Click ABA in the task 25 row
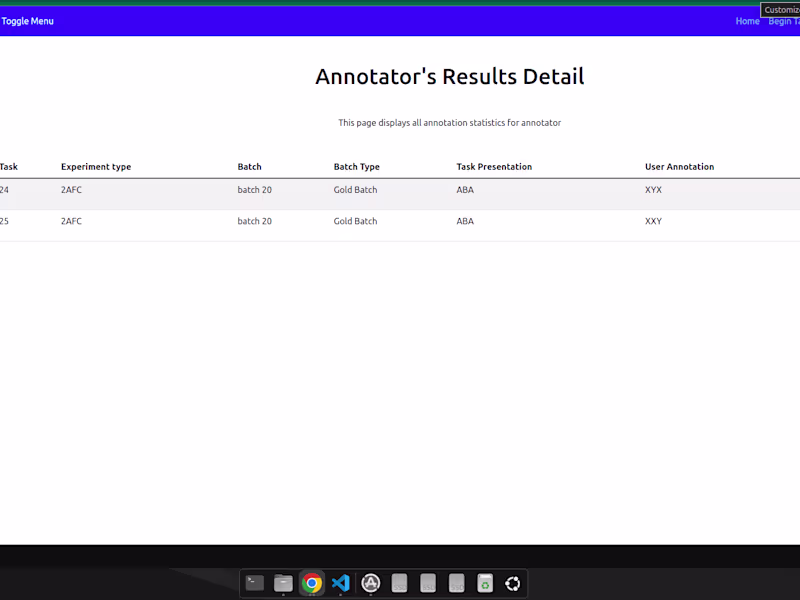 click(465, 221)
